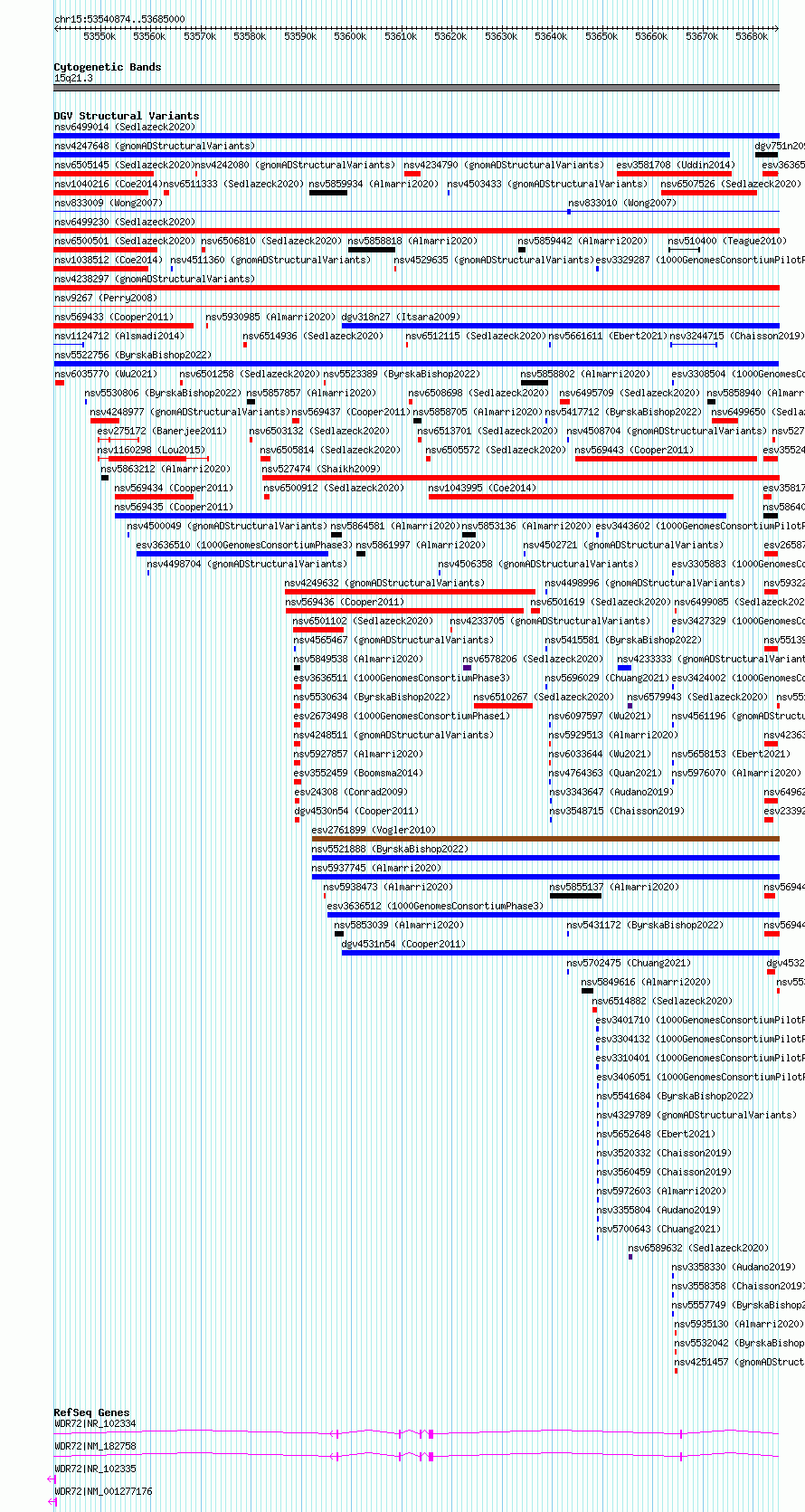Click nsv5521888 (ByrskaBishop2022) label

pos(390,849)
